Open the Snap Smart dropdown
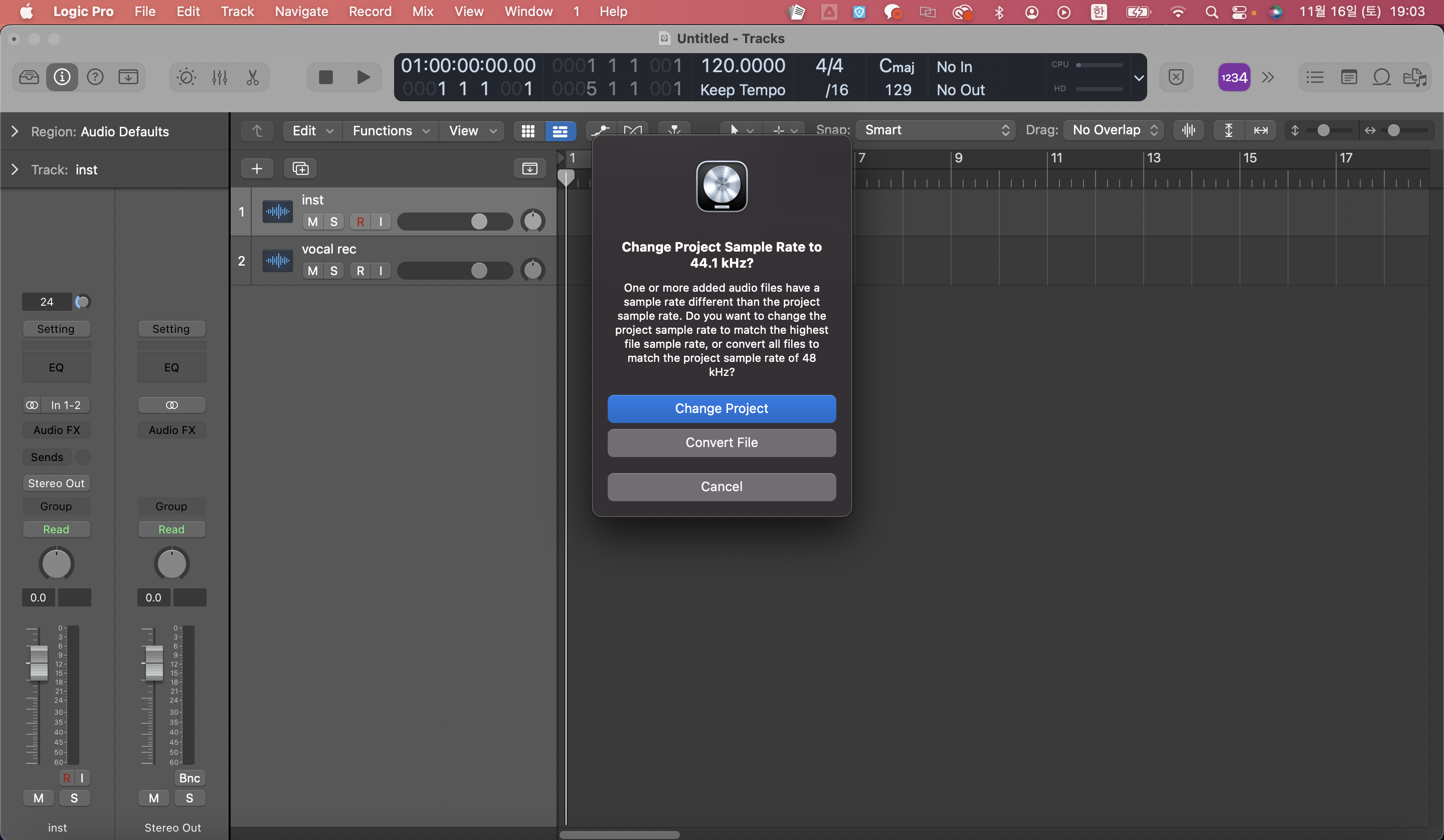This screenshot has width=1444, height=840. 935,130
